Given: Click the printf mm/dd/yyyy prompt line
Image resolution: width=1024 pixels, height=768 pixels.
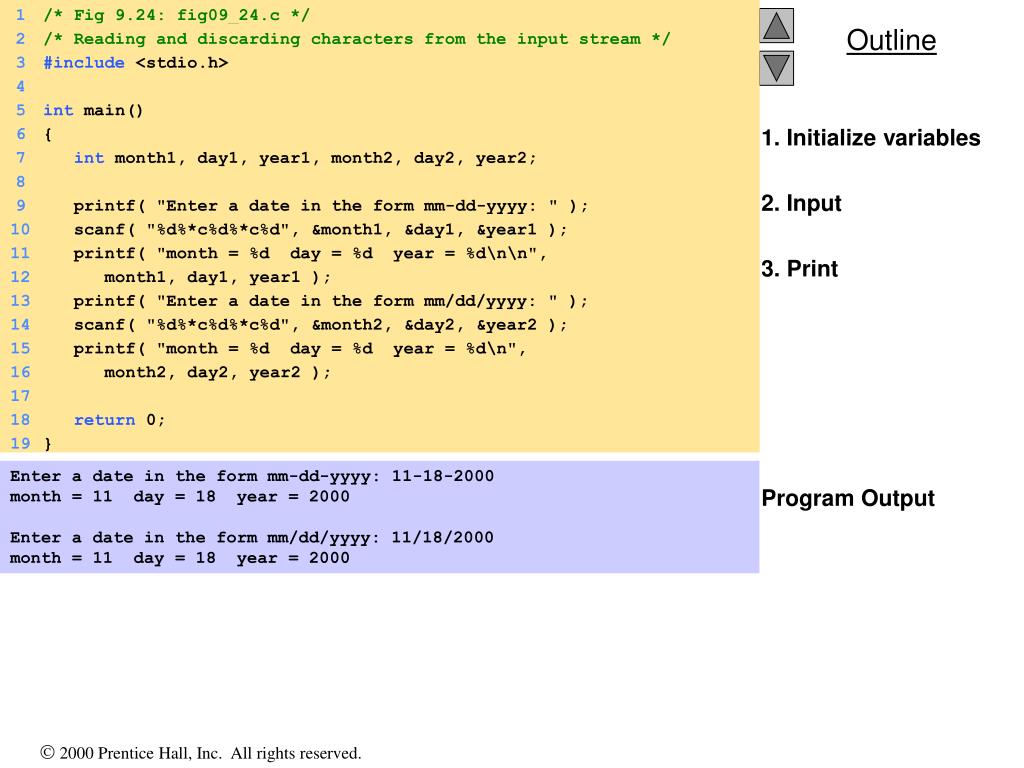Looking at the screenshot, I should point(330,301).
